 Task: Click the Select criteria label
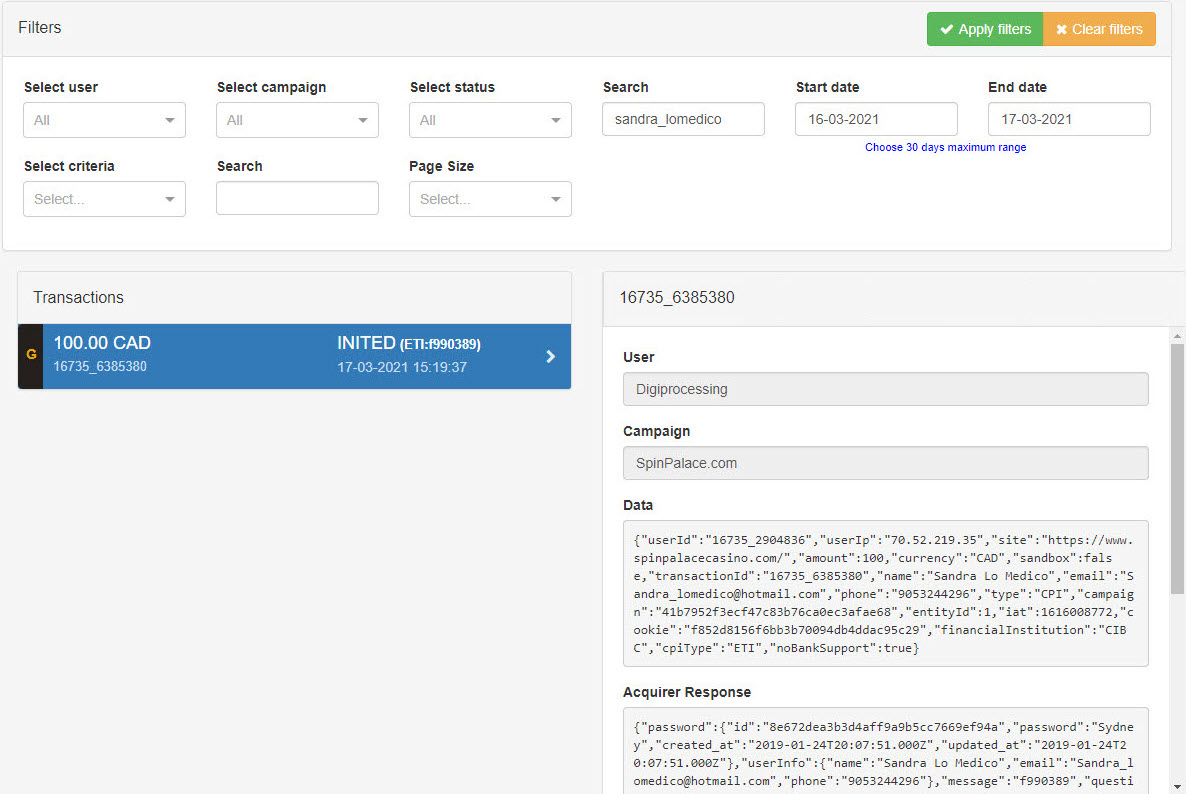click(x=70, y=166)
